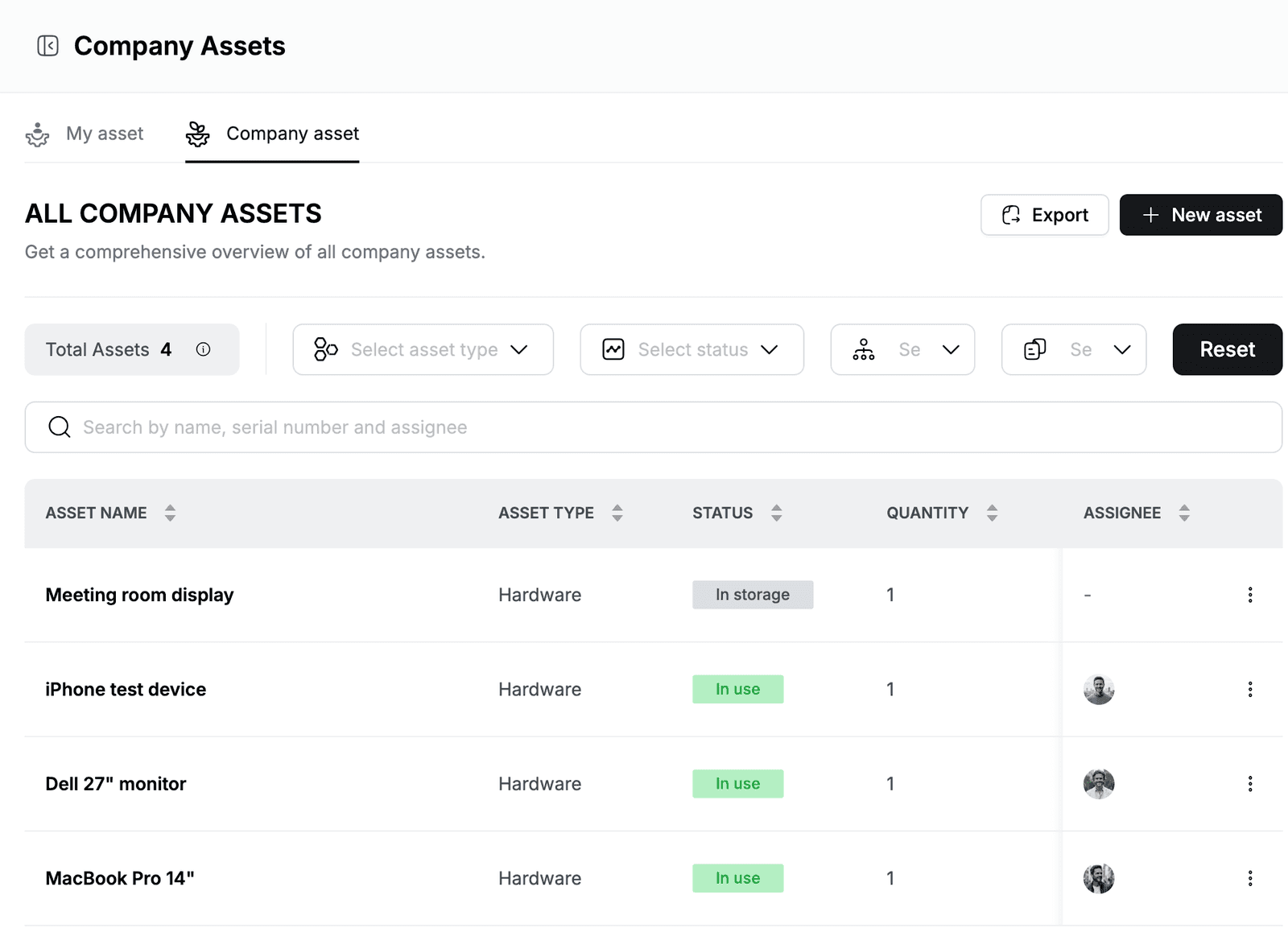This screenshot has width=1288, height=932.
Task: Sort by Status column arrows
Action: [777, 513]
